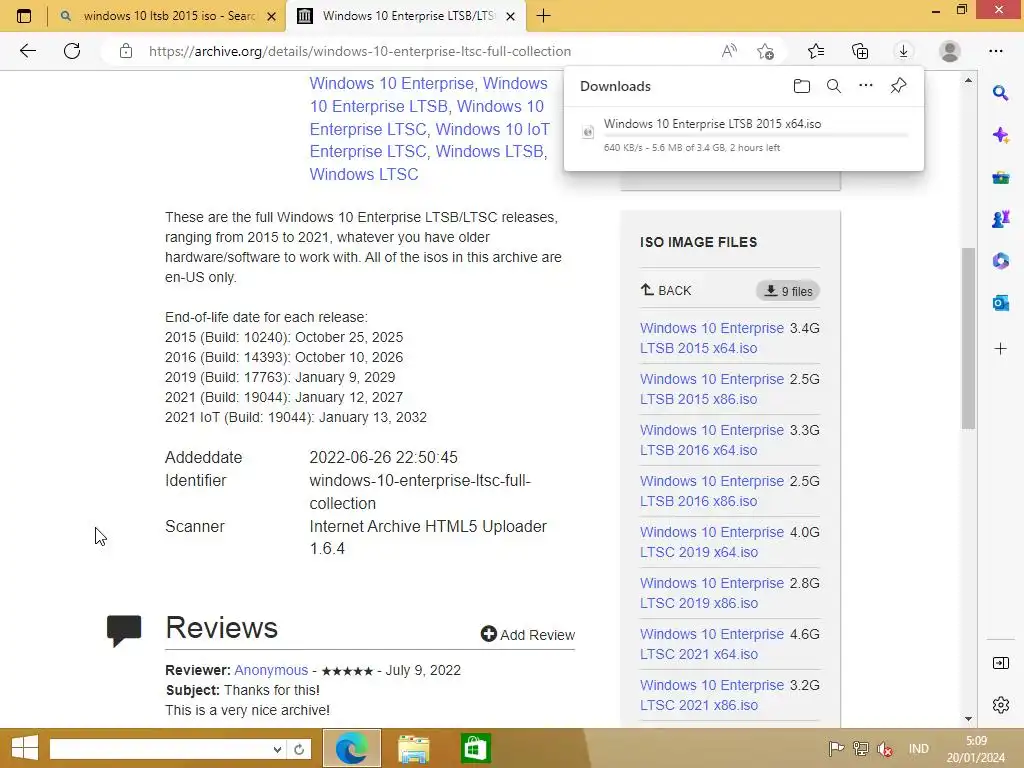Screen dimensions: 1024x768
Task: Open the Collections icon
Action: click(860, 51)
